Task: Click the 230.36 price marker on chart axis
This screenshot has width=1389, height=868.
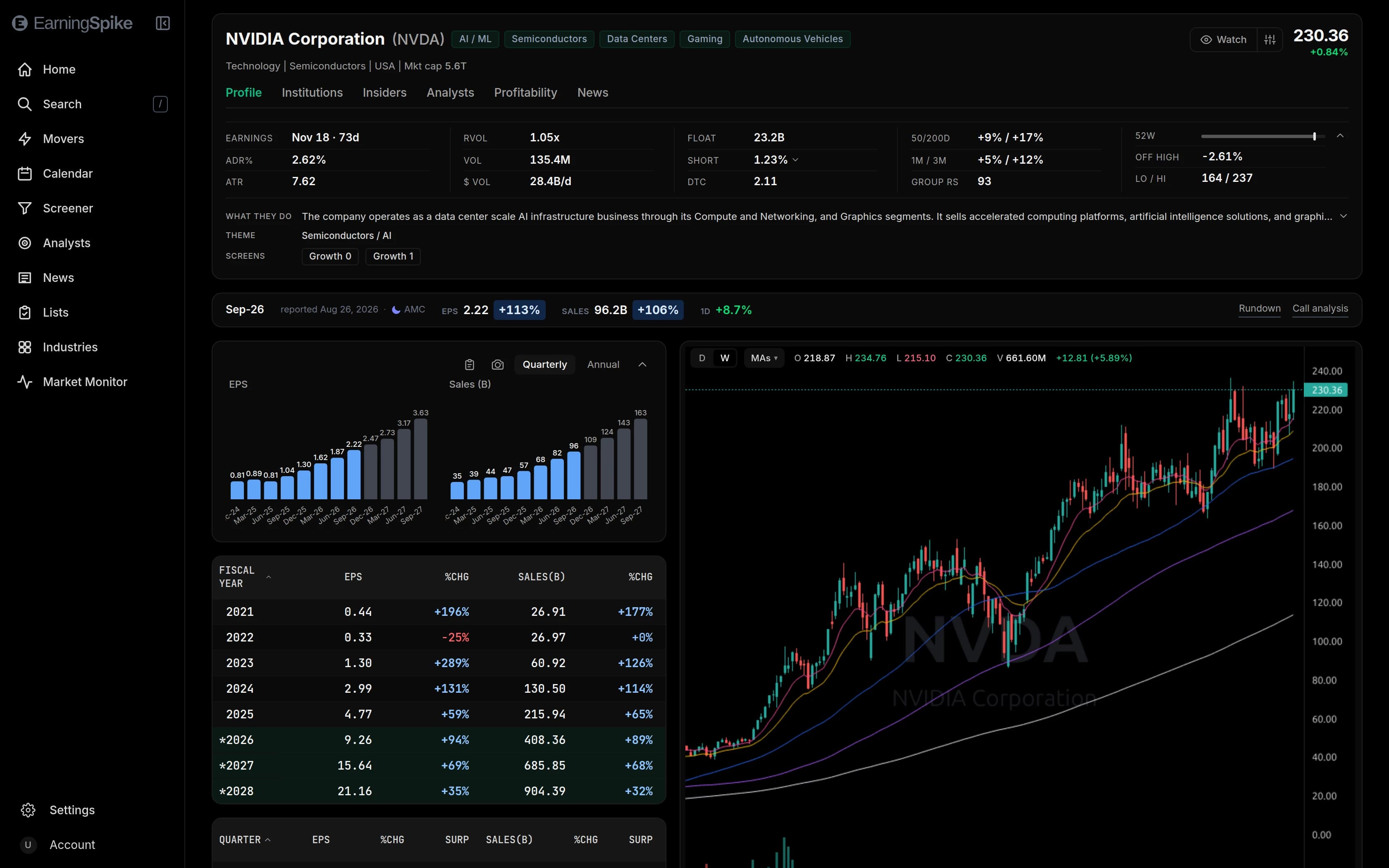Action: pyautogui.click(x=1327, y=390)
